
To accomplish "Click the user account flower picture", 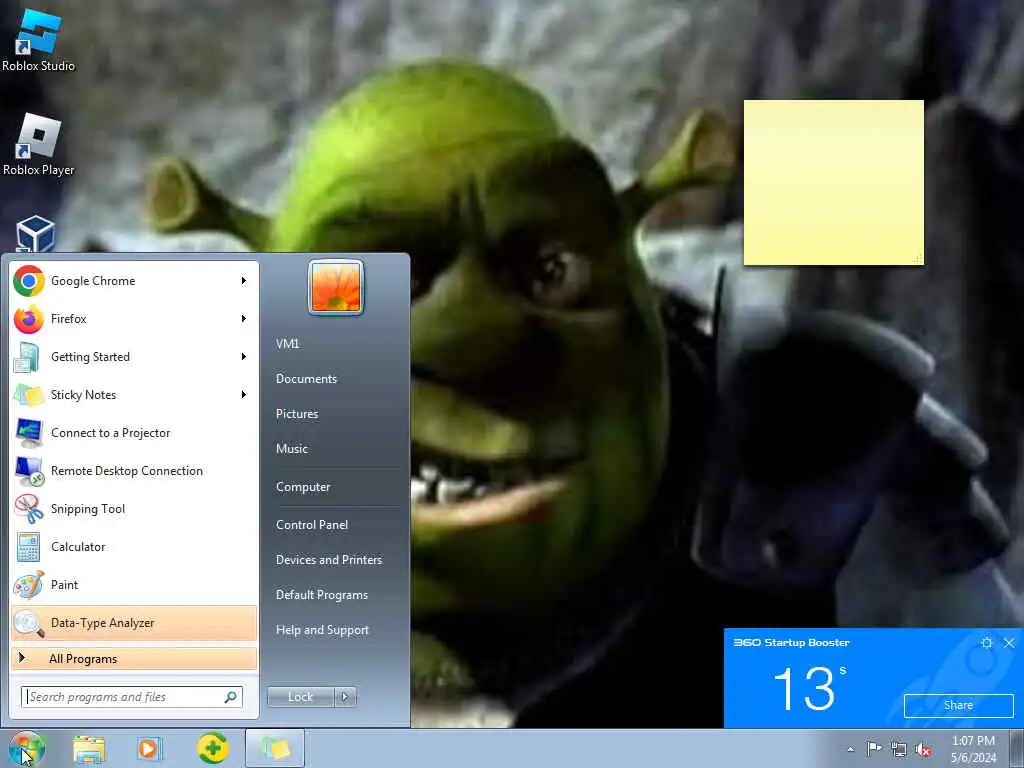I will [336, 287].
